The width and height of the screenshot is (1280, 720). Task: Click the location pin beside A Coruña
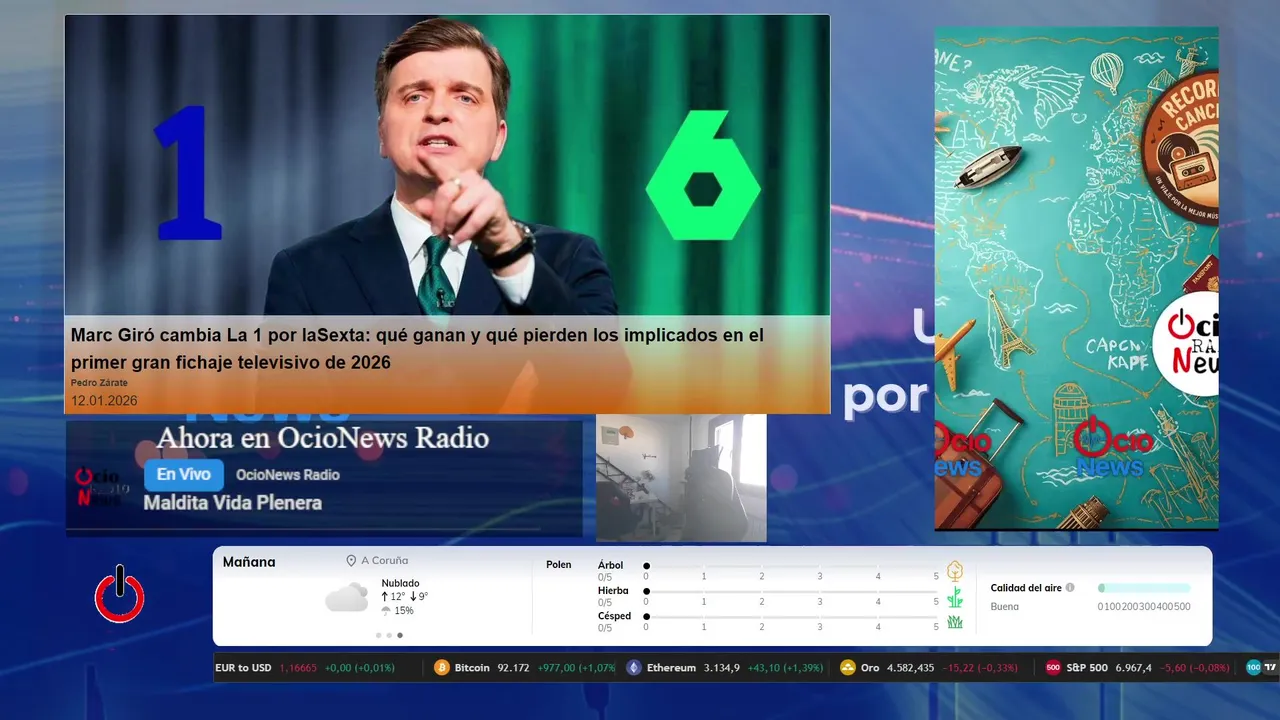[x=351, y=561]
